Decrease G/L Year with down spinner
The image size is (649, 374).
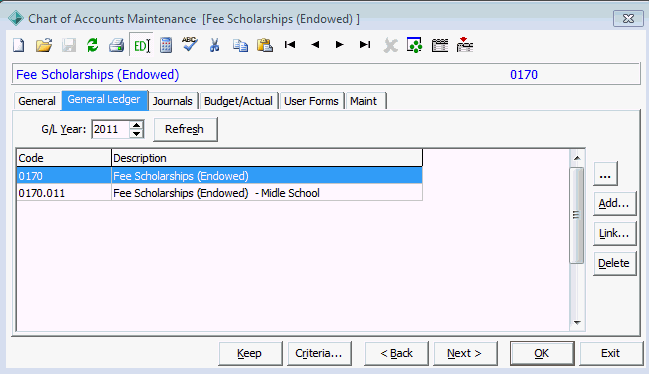point(137,134)
